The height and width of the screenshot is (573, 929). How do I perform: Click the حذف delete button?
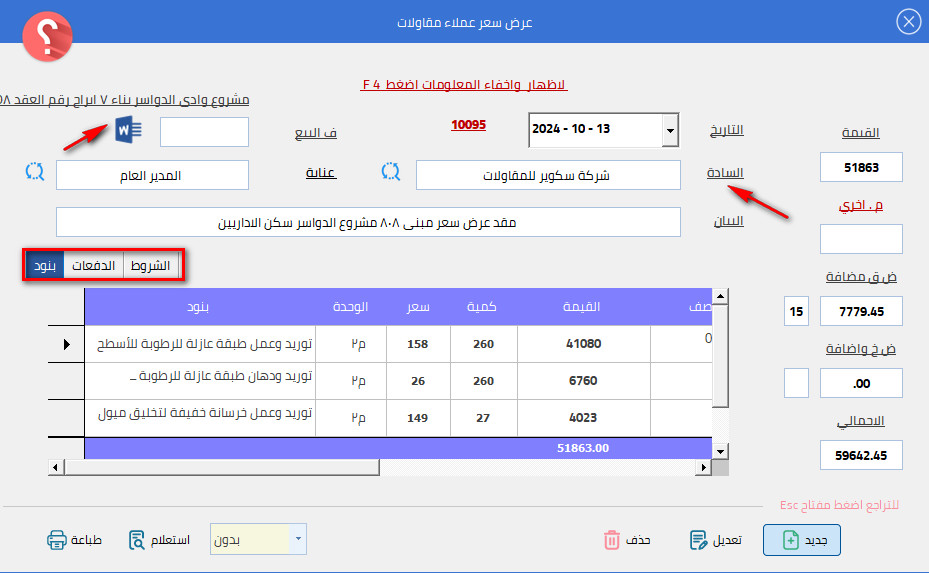pyautogui.click(x=627, y=540)
